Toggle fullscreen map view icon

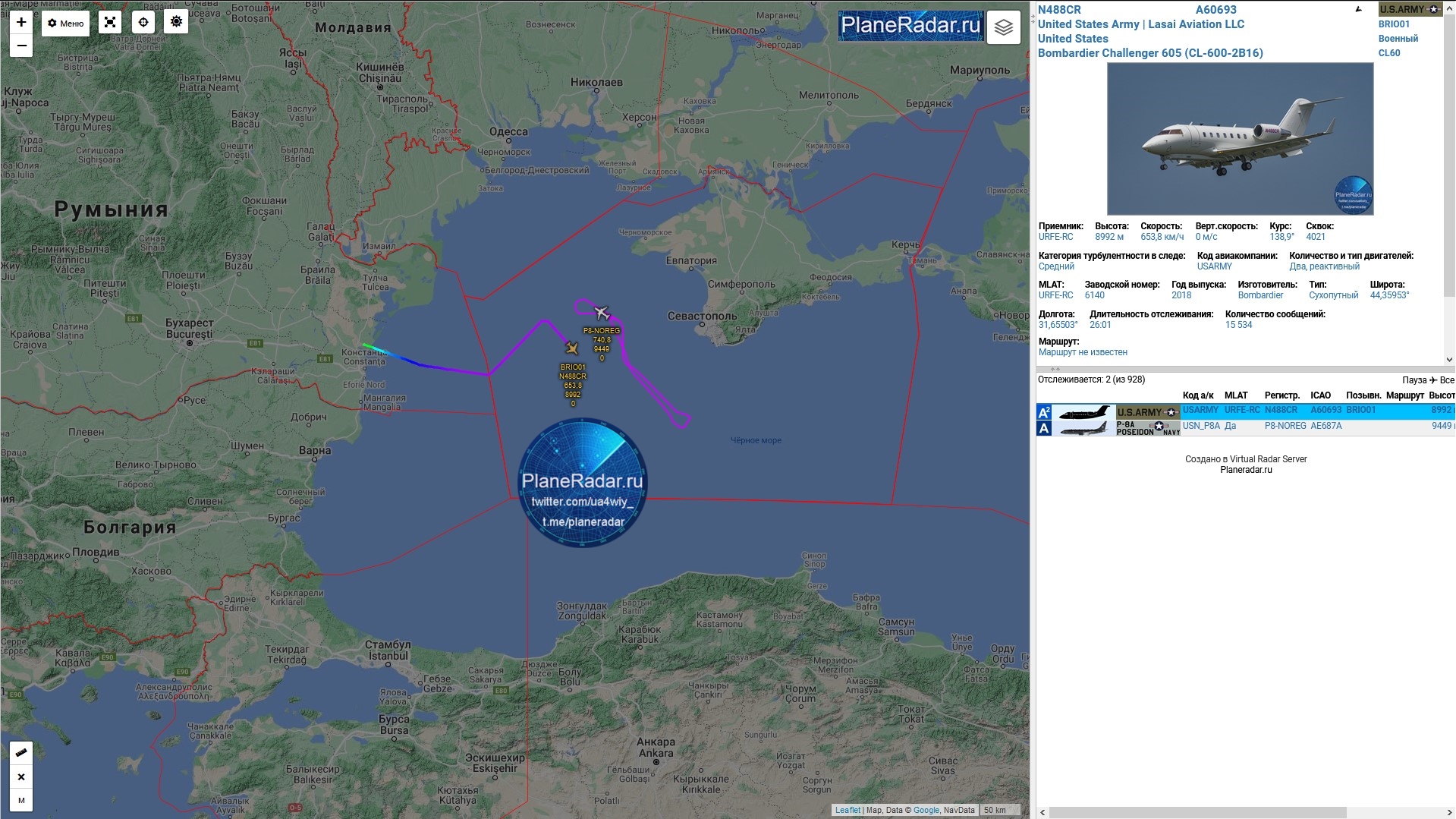pos(110,22)
